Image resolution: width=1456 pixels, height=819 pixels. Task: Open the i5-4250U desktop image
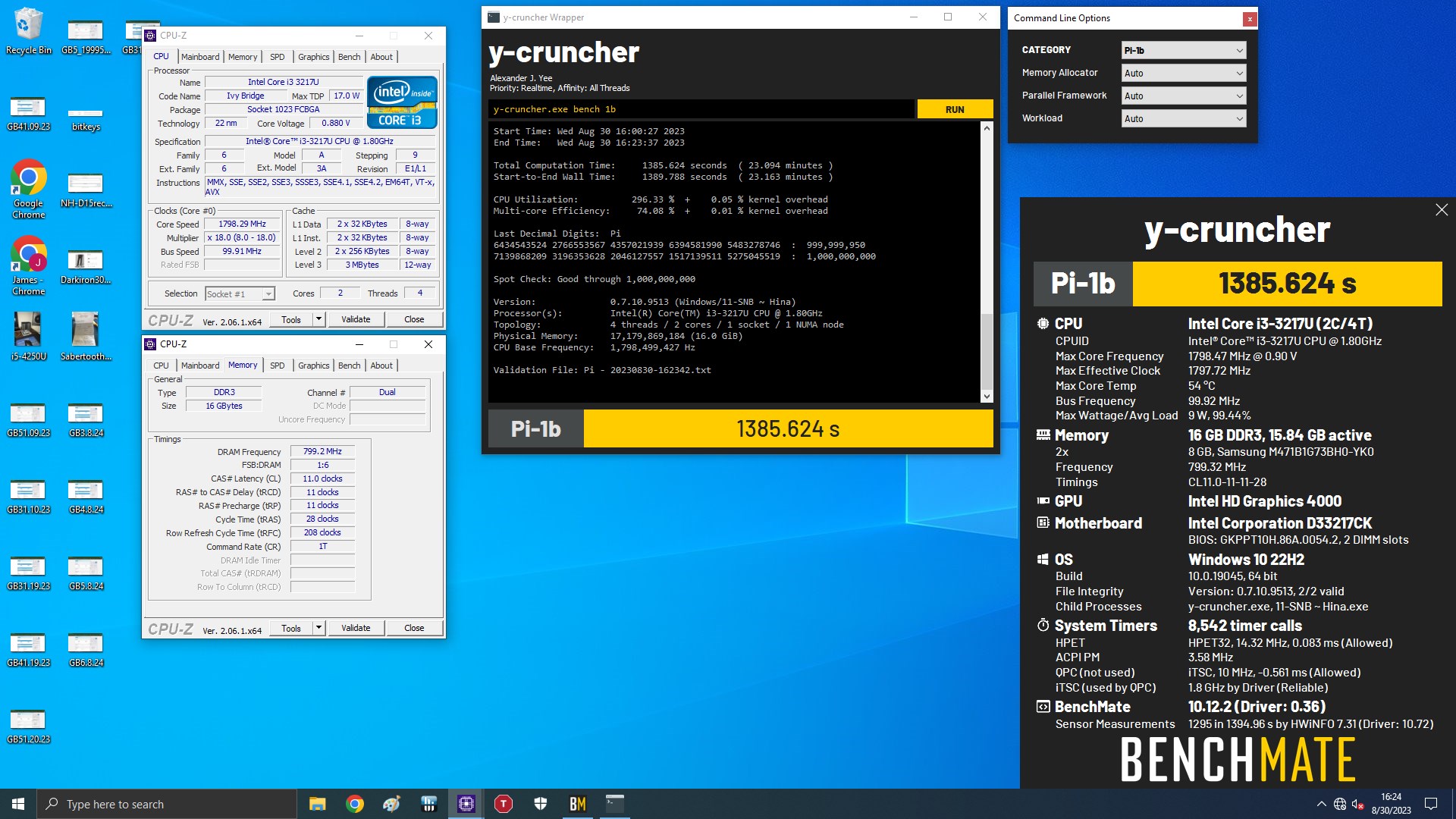[29, 336]
